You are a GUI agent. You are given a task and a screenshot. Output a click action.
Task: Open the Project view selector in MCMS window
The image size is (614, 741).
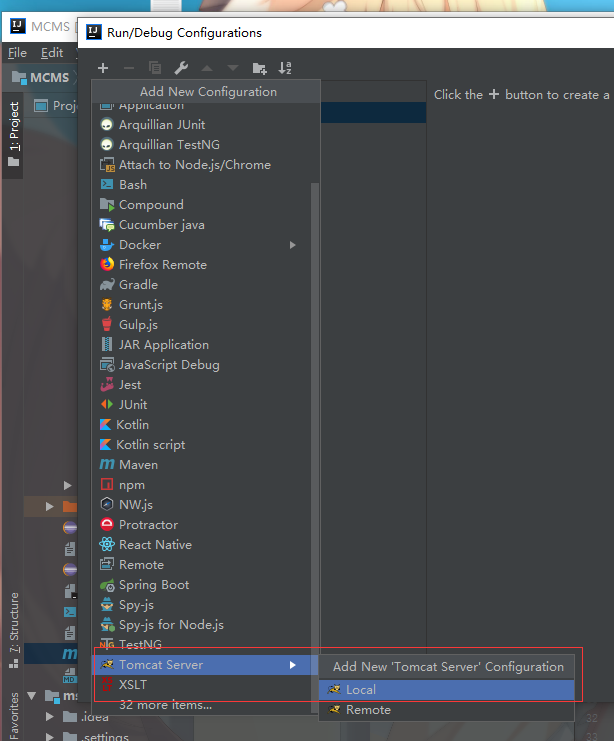[x=55, y=106]
